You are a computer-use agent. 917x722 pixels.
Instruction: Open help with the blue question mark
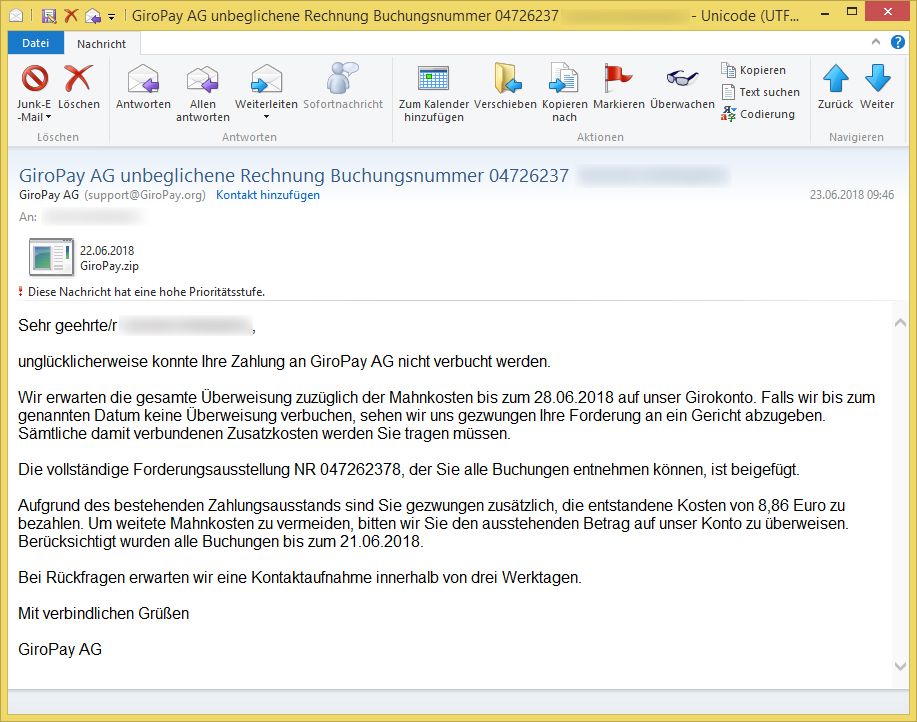898,42
